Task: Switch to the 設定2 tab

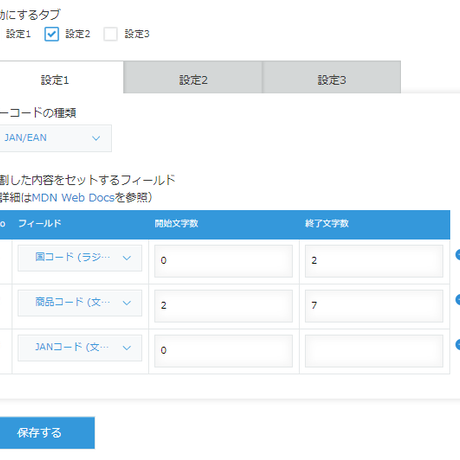Action: point(193,77)
